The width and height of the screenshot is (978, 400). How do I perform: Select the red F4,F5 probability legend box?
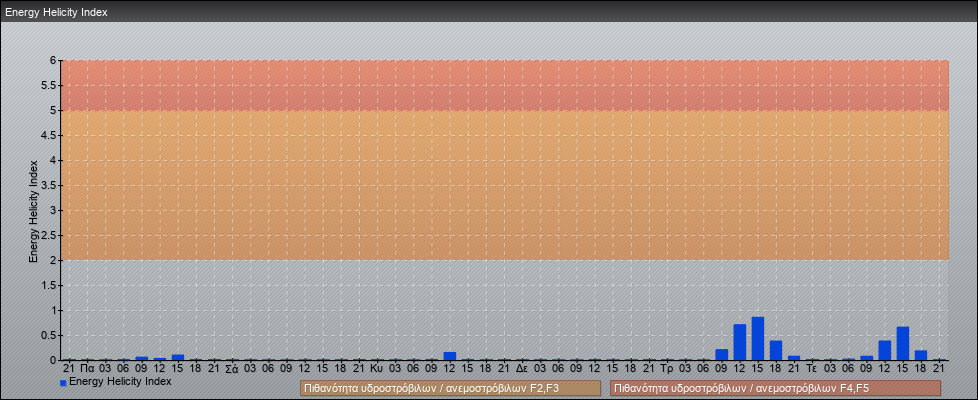tap(775, 388)
